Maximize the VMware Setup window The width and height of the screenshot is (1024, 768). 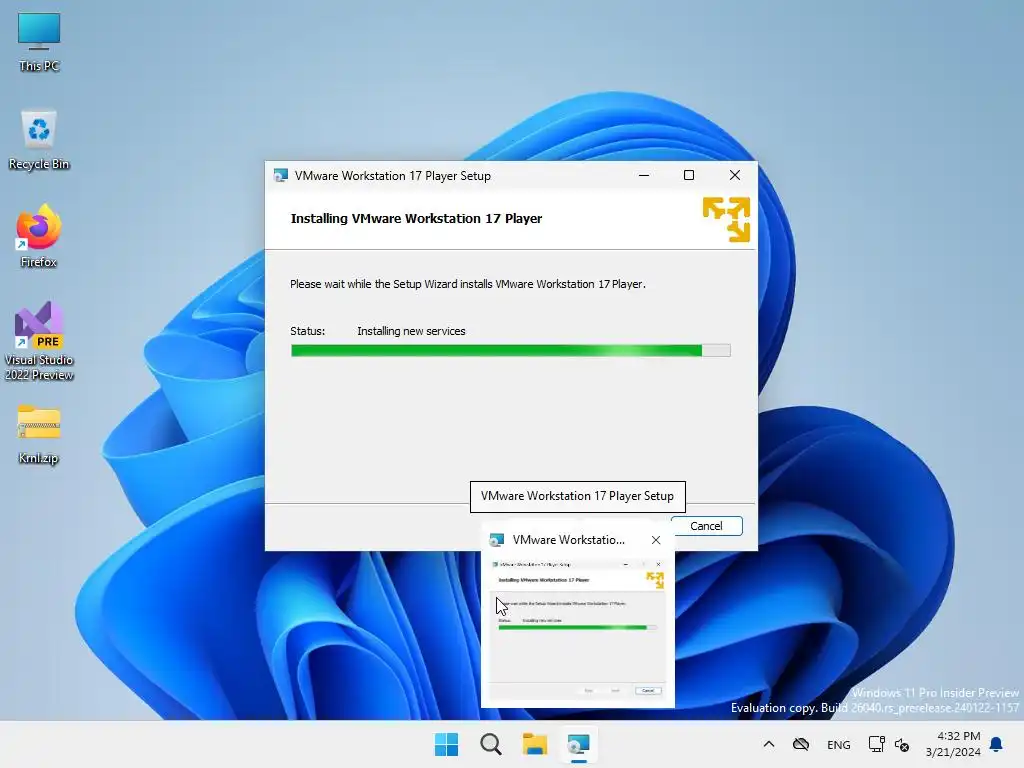click(688, 175)
